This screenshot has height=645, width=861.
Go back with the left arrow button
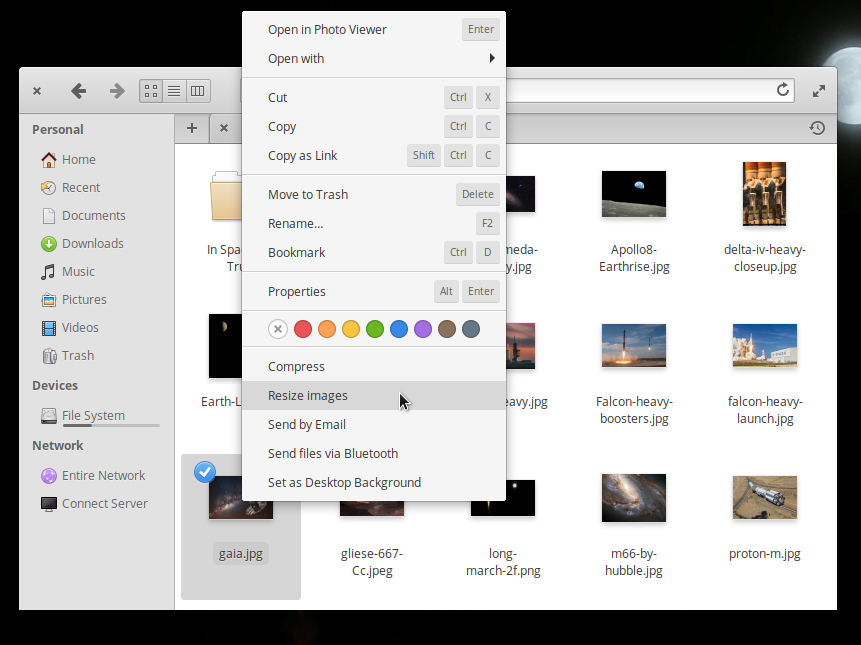[79, 91]
